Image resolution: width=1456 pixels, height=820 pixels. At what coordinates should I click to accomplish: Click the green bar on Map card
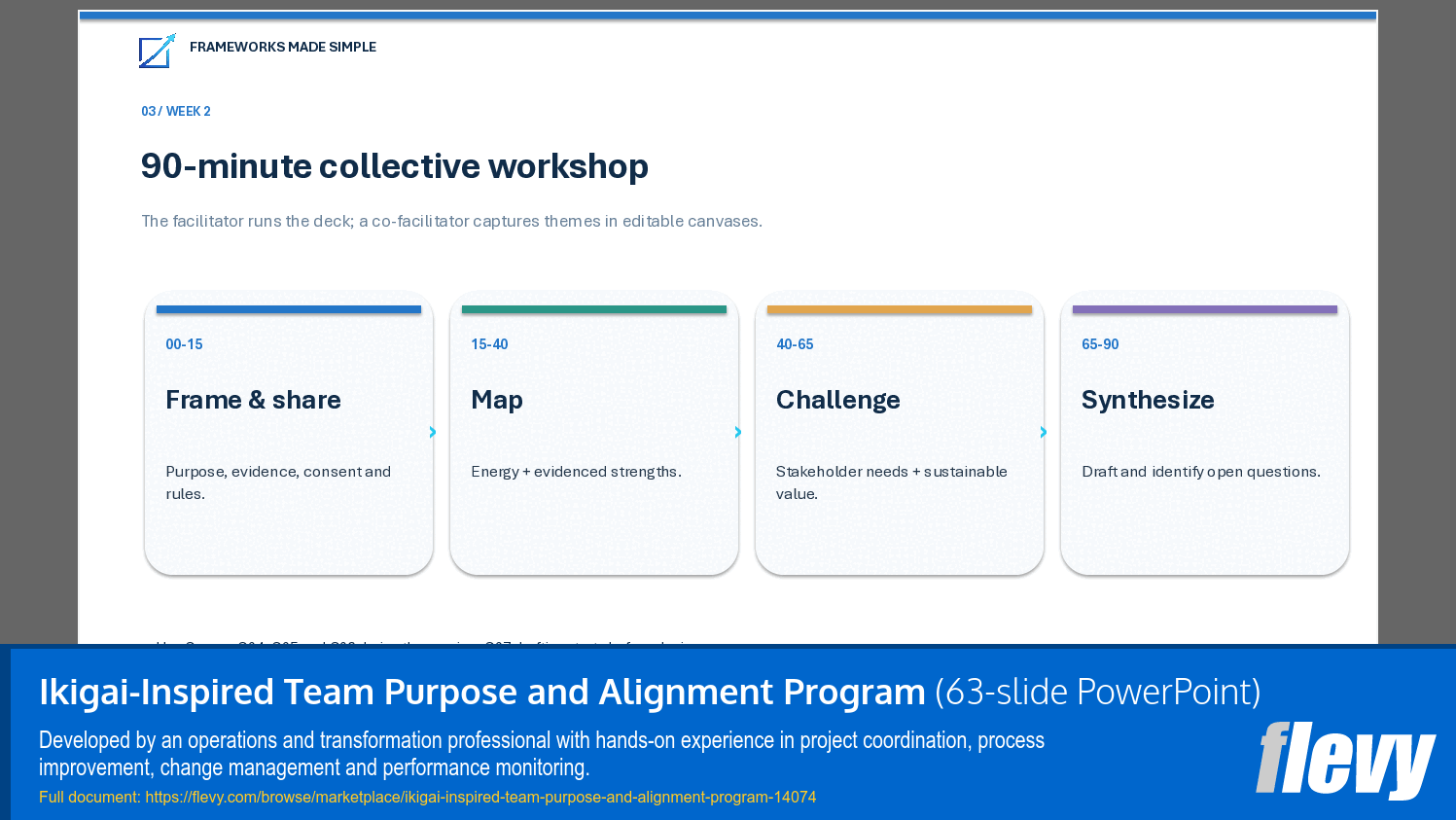(x=594, y=309)
